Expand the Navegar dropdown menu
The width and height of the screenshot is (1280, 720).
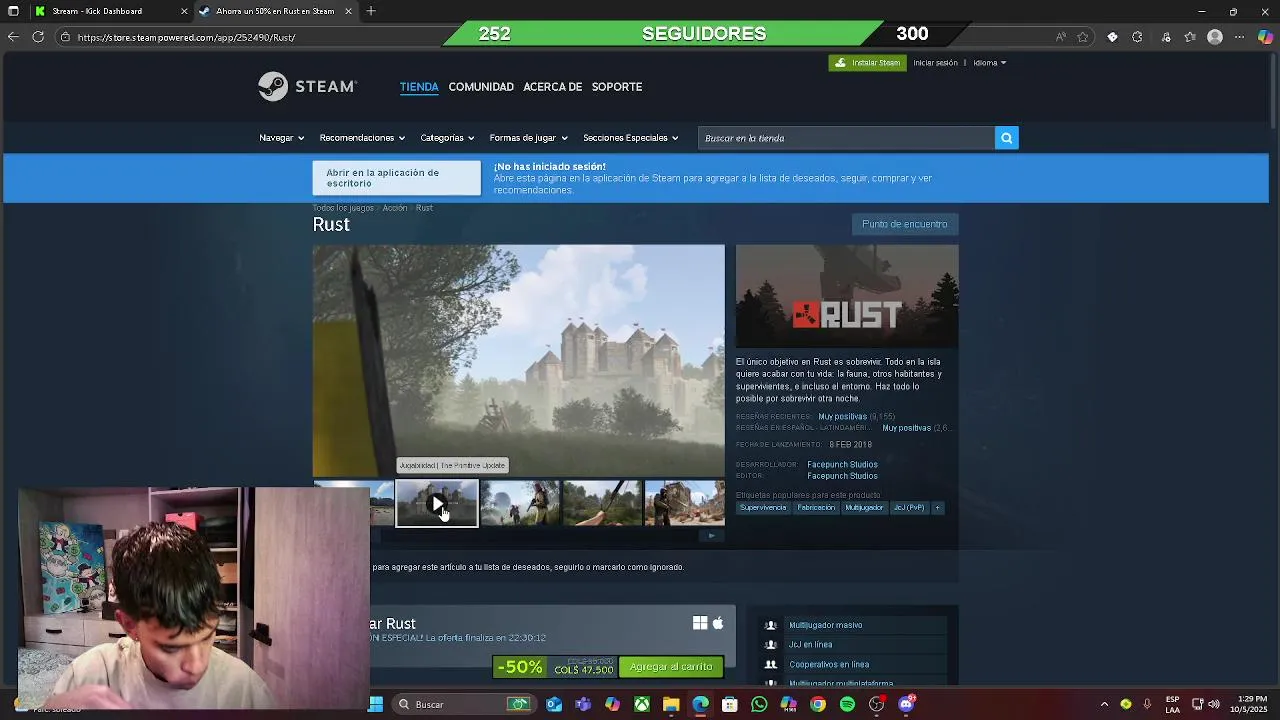tap(281, 138)
